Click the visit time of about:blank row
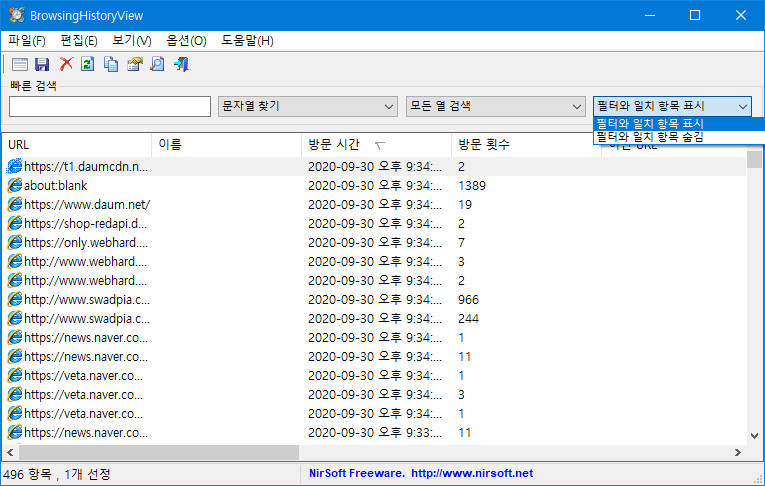765x486 pixels. point(375,185)
